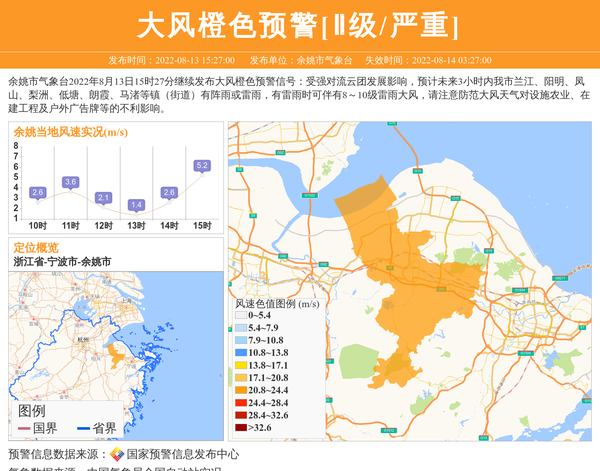
Task: Click the 发布单位 余姚市气象台 text
Action: 301,60
